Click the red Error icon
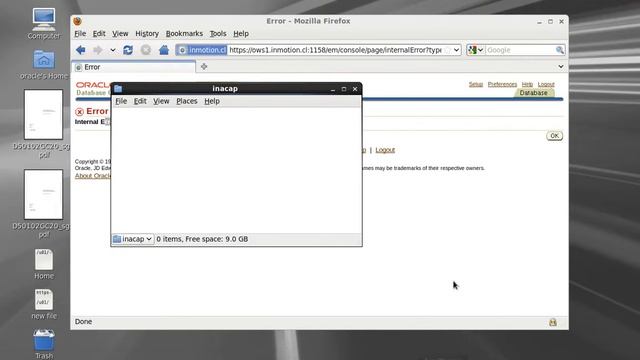Screen dimensions: 640x360 point(79,111)
